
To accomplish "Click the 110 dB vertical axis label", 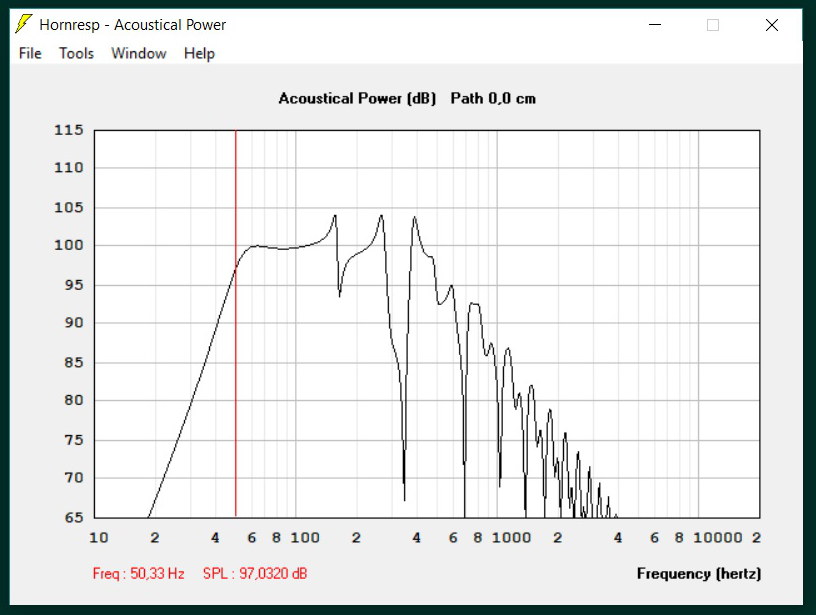I will [x=69, y=168].
